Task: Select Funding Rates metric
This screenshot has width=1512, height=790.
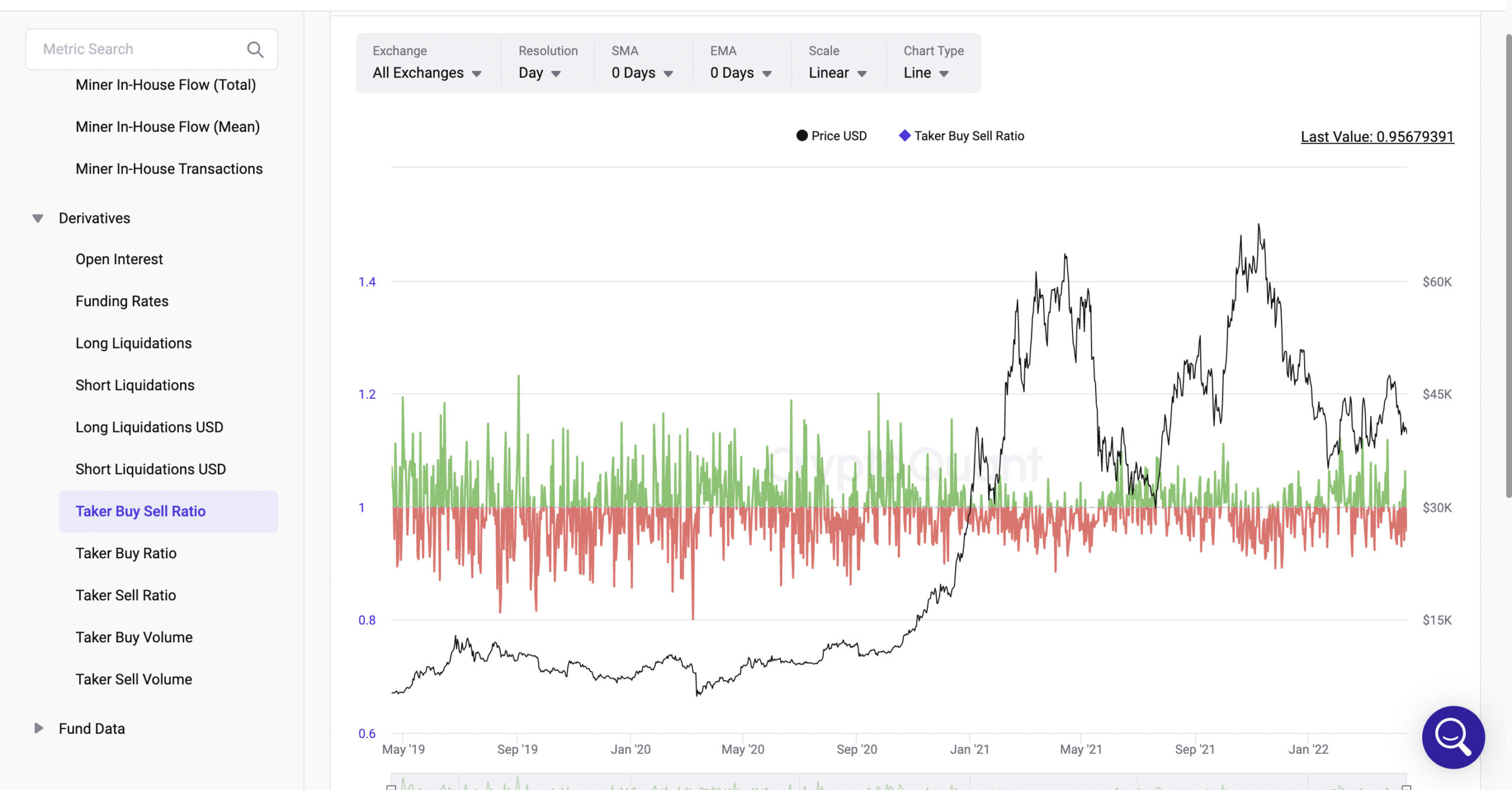Action: 122,301
